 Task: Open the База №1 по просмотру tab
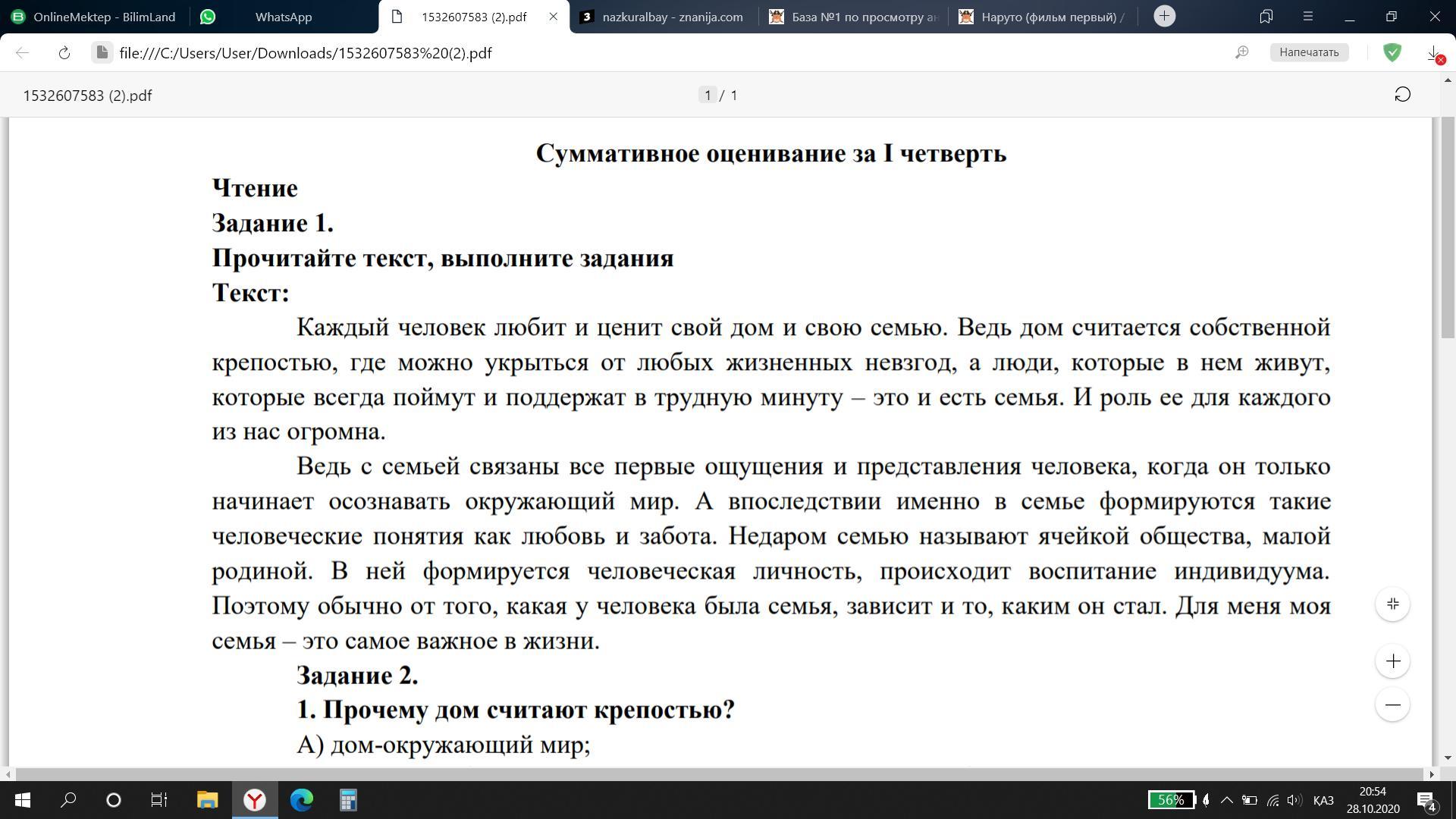click(853, 17)
